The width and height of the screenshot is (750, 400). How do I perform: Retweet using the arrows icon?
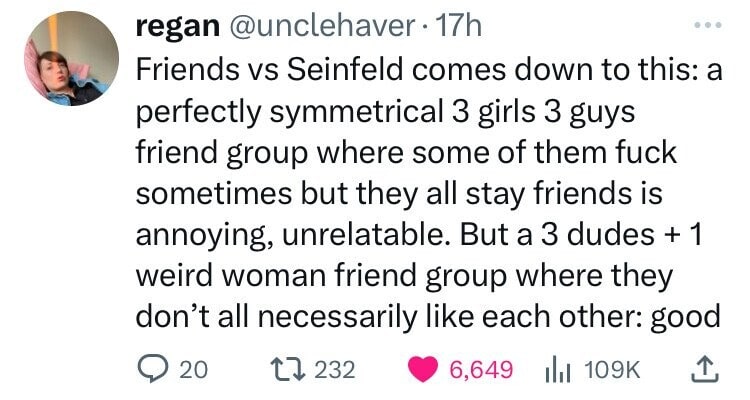[287, 370]
